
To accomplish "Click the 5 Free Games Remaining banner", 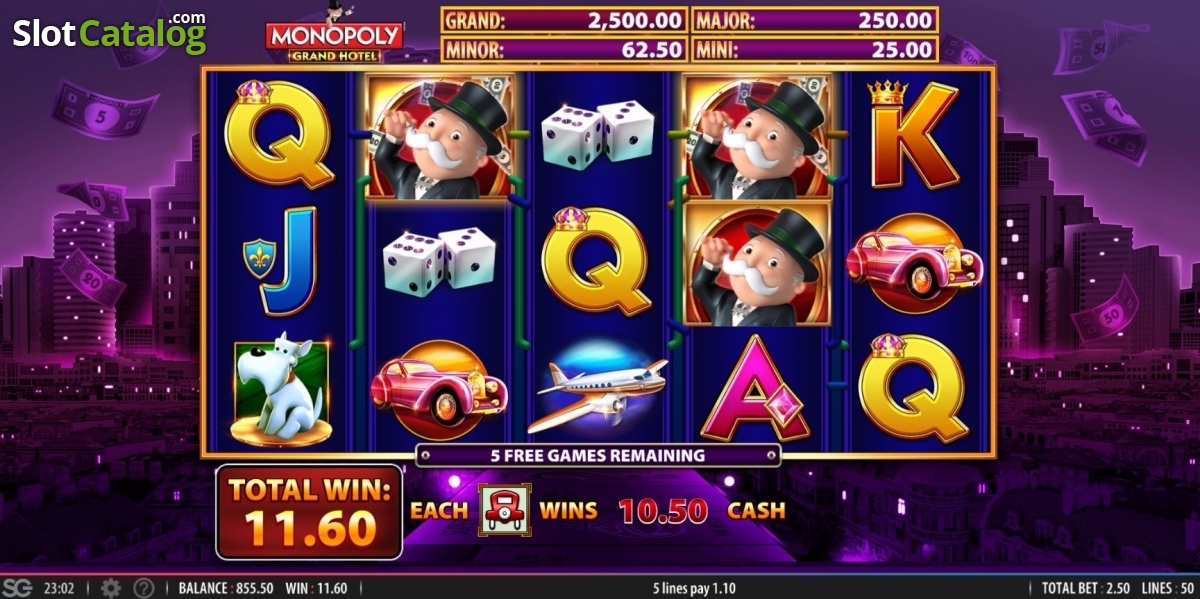I will coord(598,455).
